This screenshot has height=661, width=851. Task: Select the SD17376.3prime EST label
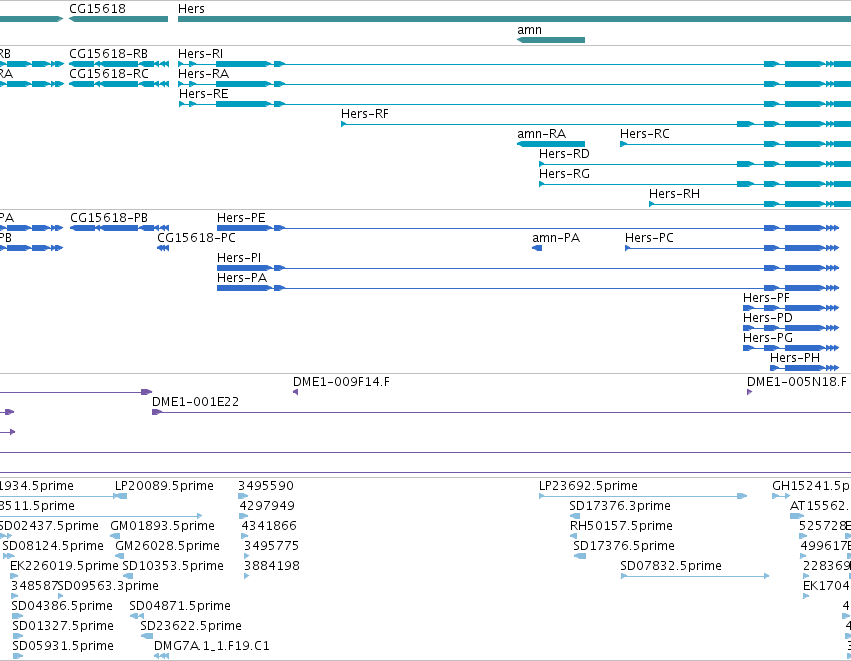click(620, 506)
